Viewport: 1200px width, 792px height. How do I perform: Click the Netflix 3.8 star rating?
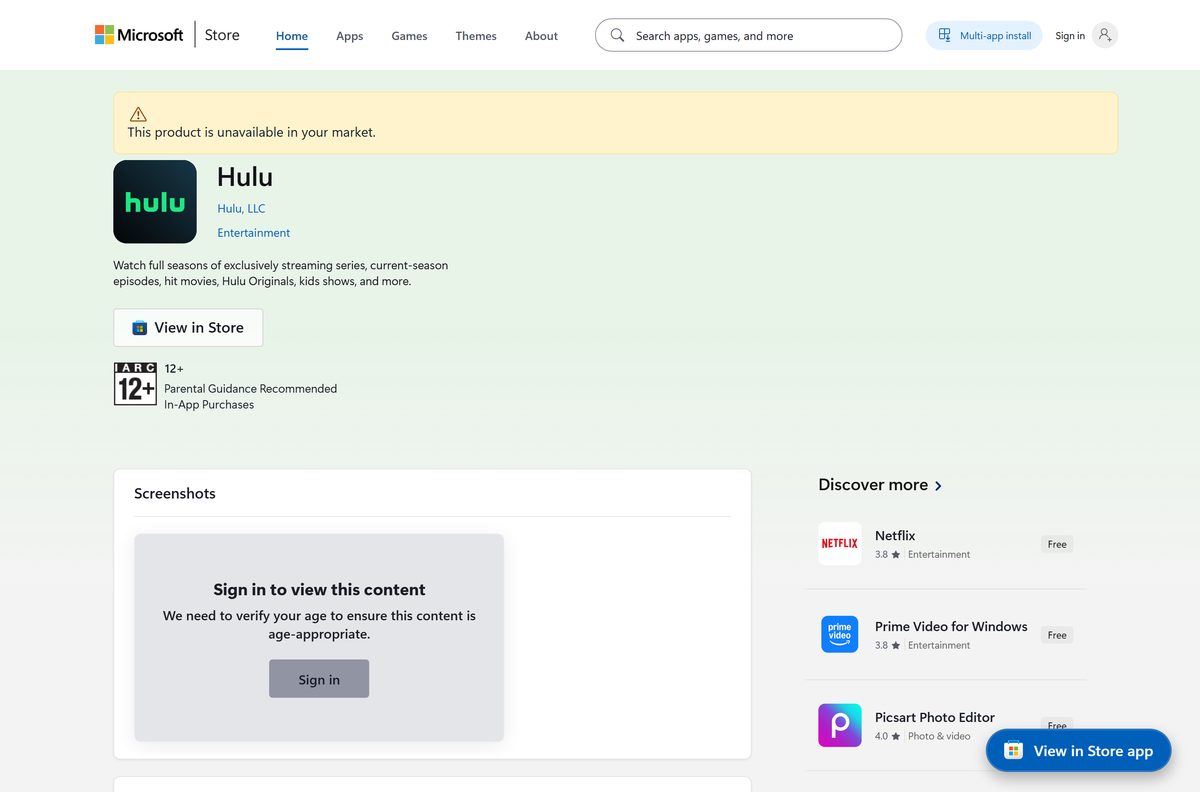click(x=887, y=555)
